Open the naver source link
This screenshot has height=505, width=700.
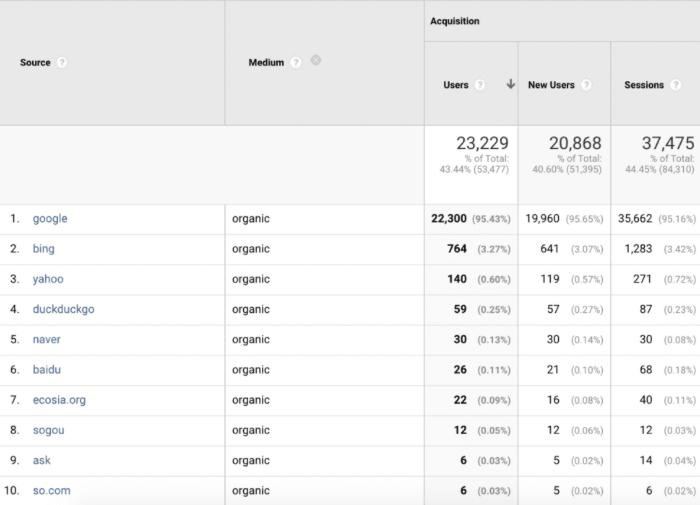point(46,339)
